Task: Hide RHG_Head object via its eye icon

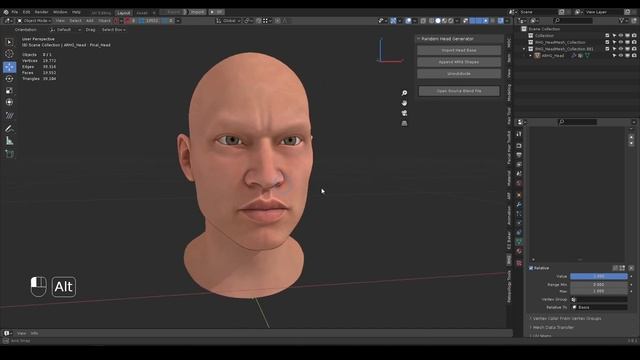Action: [620, 56]
